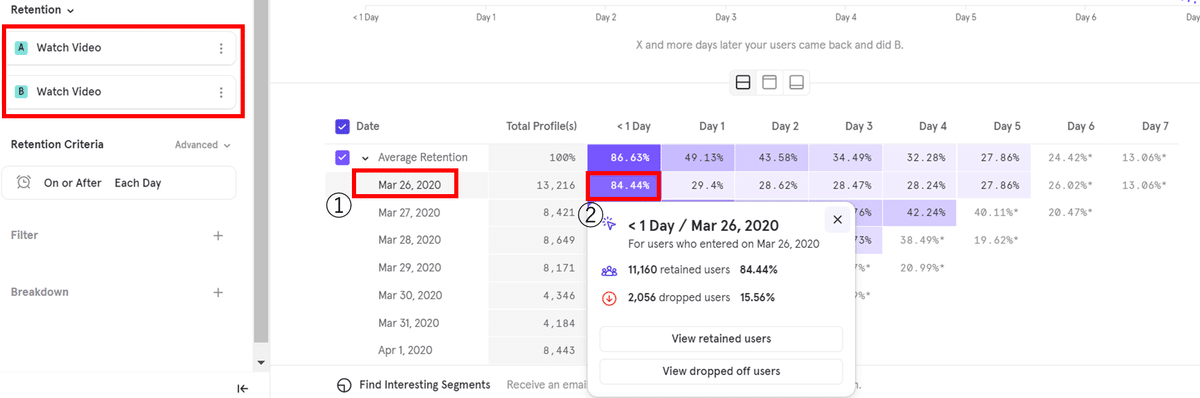Click the On or After Each Day criteria field
This screenshot has height=398, width=1200.
tap(123, 183)
